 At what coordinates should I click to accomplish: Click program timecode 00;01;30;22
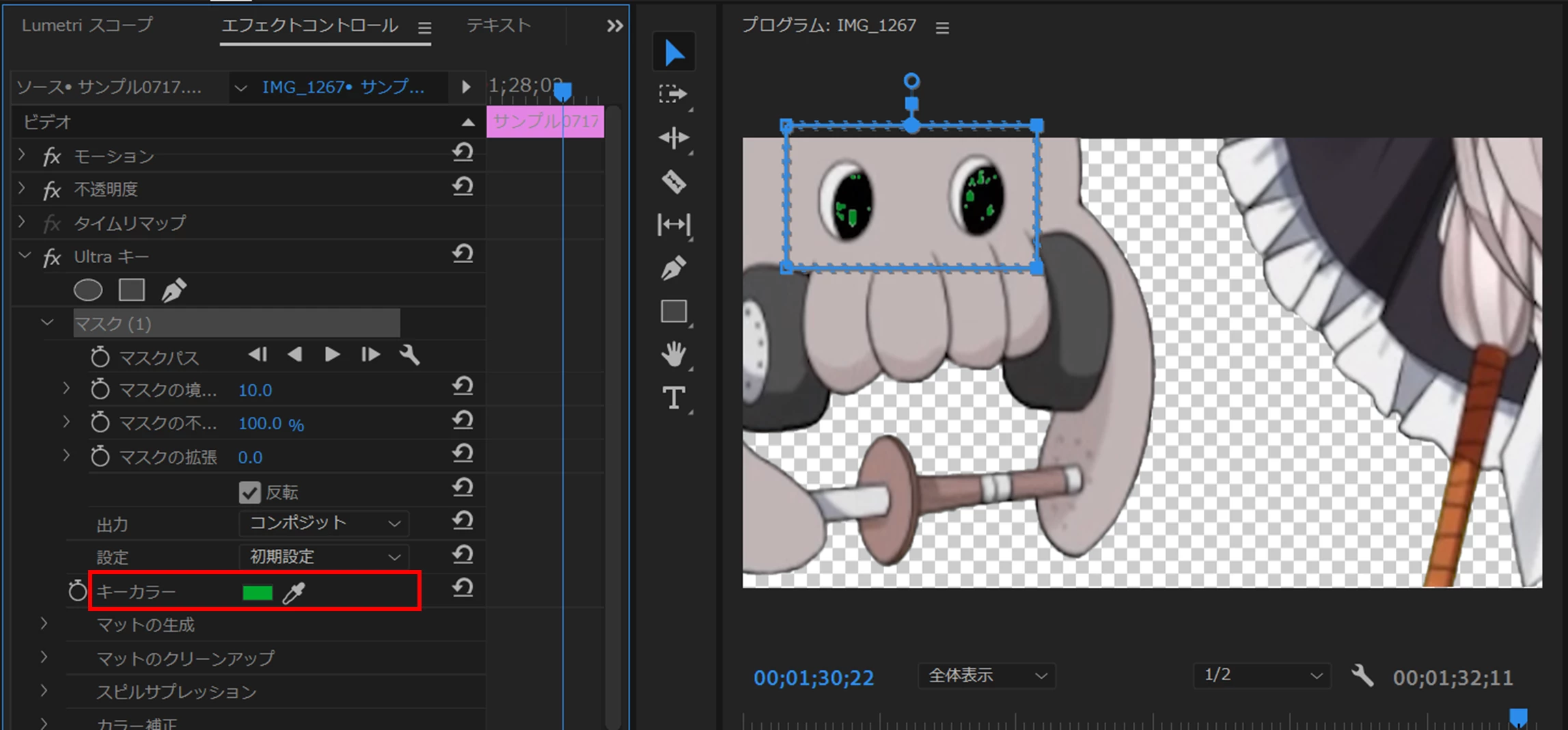814,678
